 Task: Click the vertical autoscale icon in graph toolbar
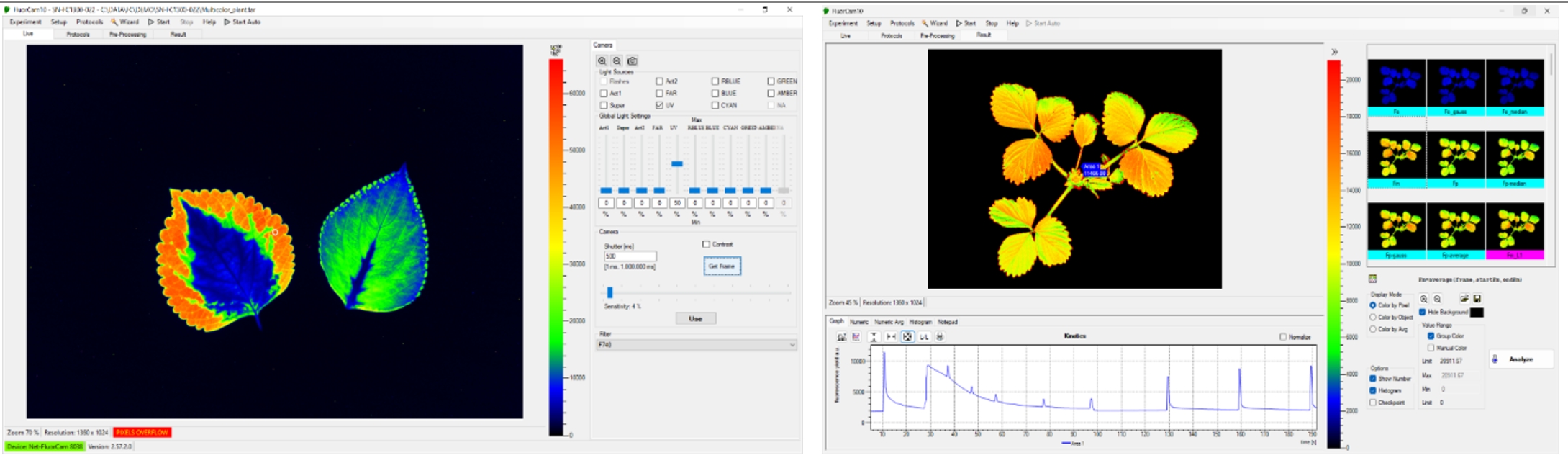click(874, 337)
